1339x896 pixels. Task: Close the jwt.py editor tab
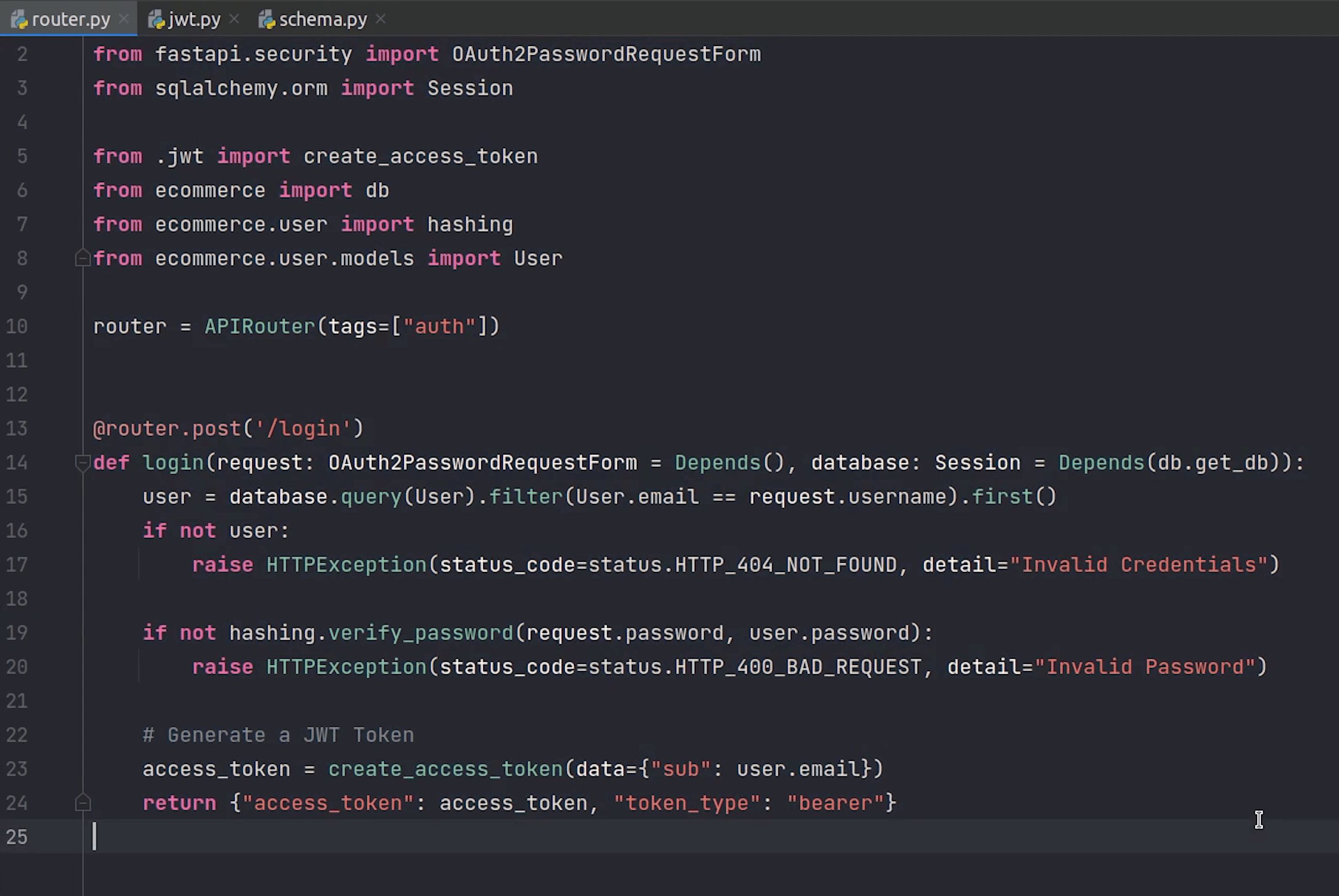click(234, 20)
